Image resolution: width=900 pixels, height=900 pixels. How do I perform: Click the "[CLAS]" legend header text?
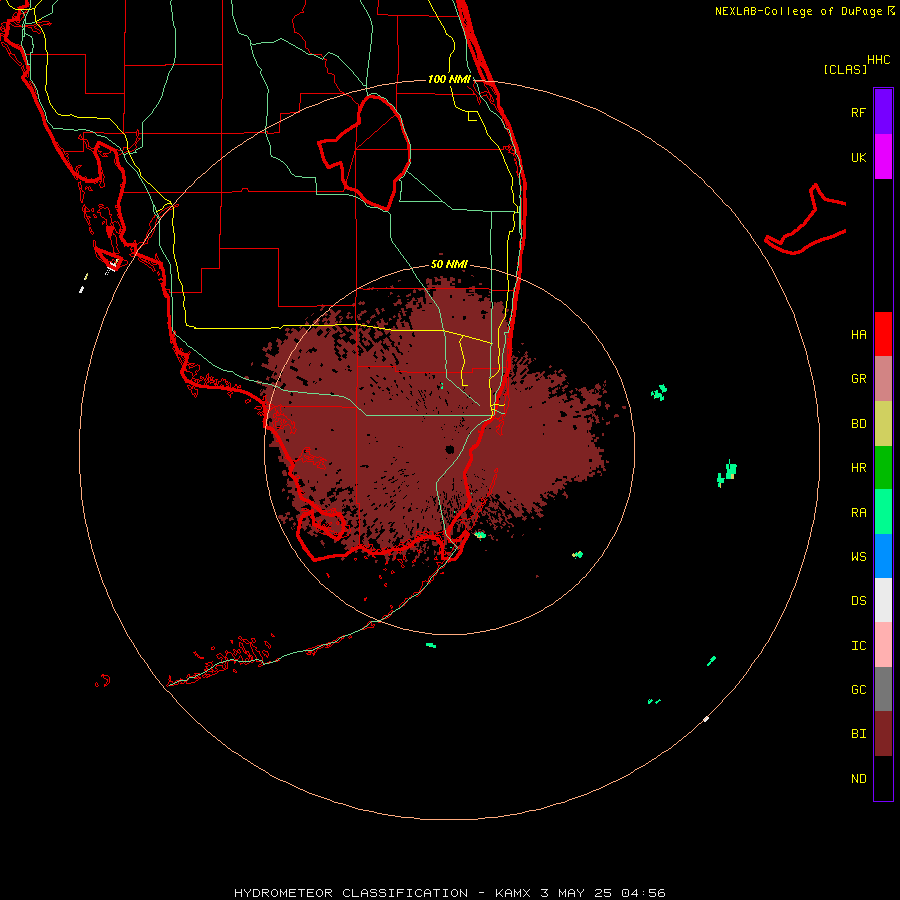click(845, 69)
